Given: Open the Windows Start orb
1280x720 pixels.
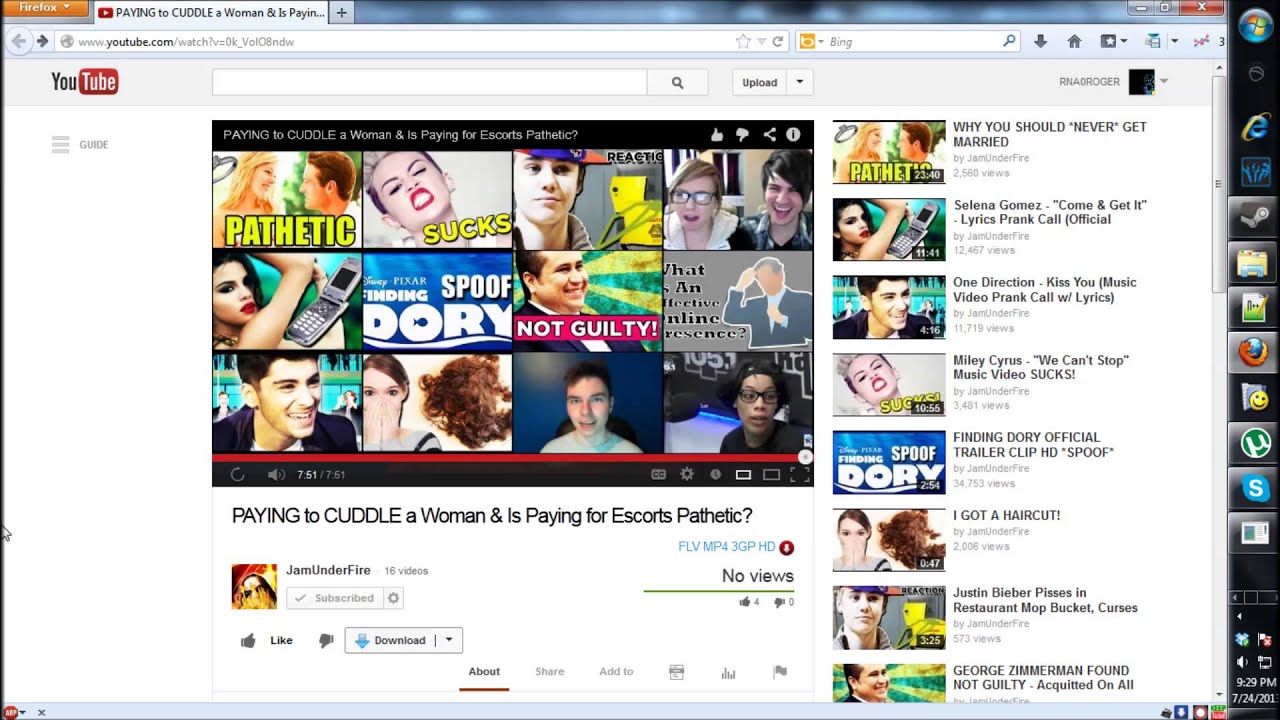Looking at the screenshot, I should 1255,26.
